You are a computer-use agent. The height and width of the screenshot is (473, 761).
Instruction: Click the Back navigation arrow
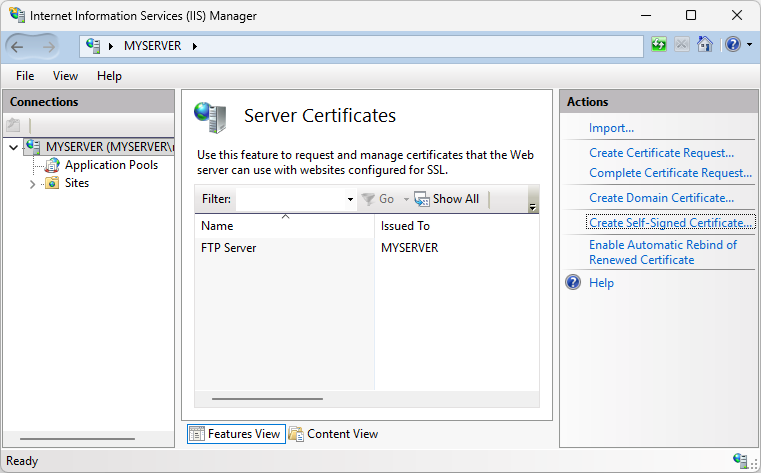(x=18, y=46)
